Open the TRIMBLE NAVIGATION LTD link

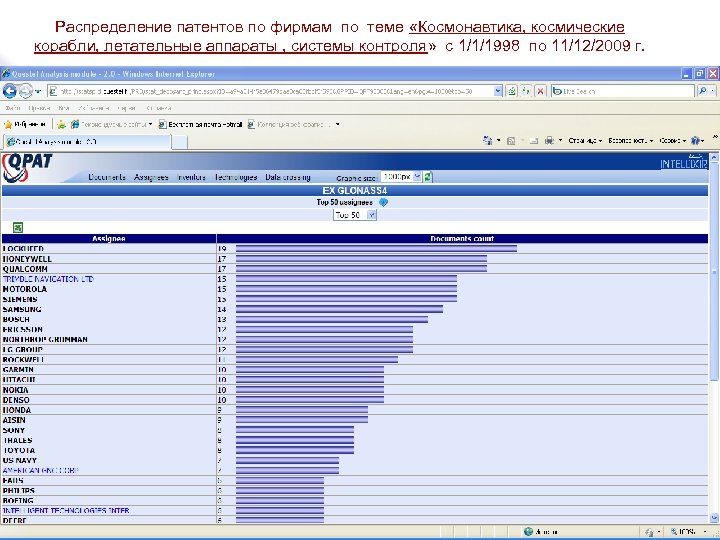click(48, 279)
